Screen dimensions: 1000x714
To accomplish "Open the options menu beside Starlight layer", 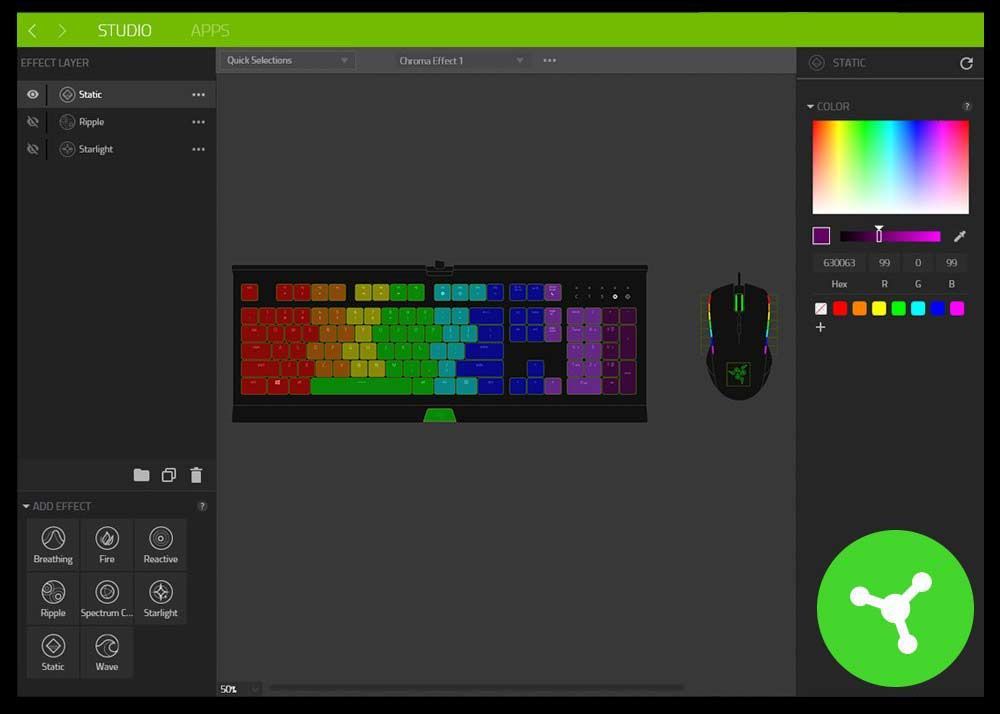I will [x=198, y=149].
